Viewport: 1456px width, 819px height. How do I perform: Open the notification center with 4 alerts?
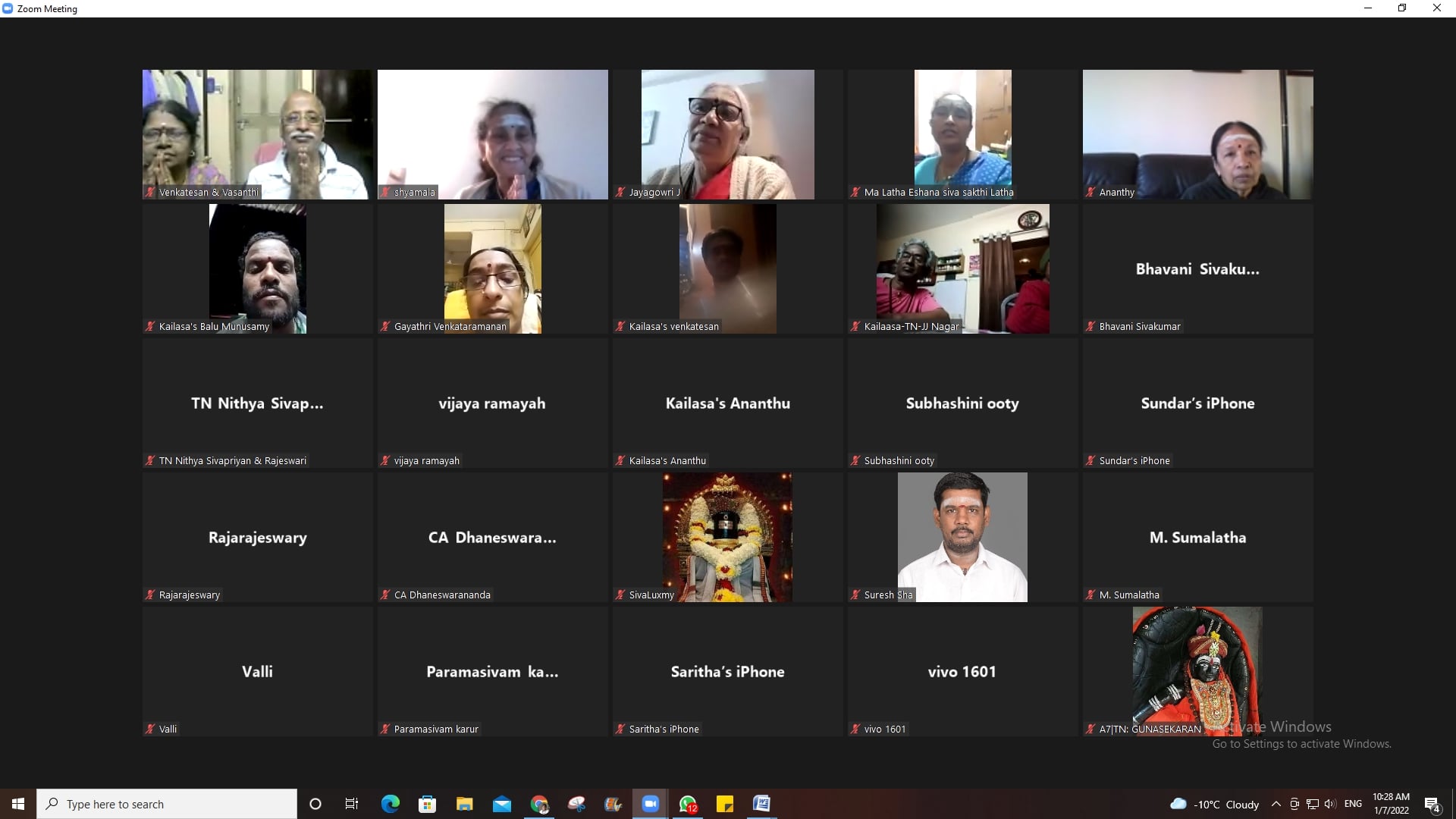tap(1432, 805)
